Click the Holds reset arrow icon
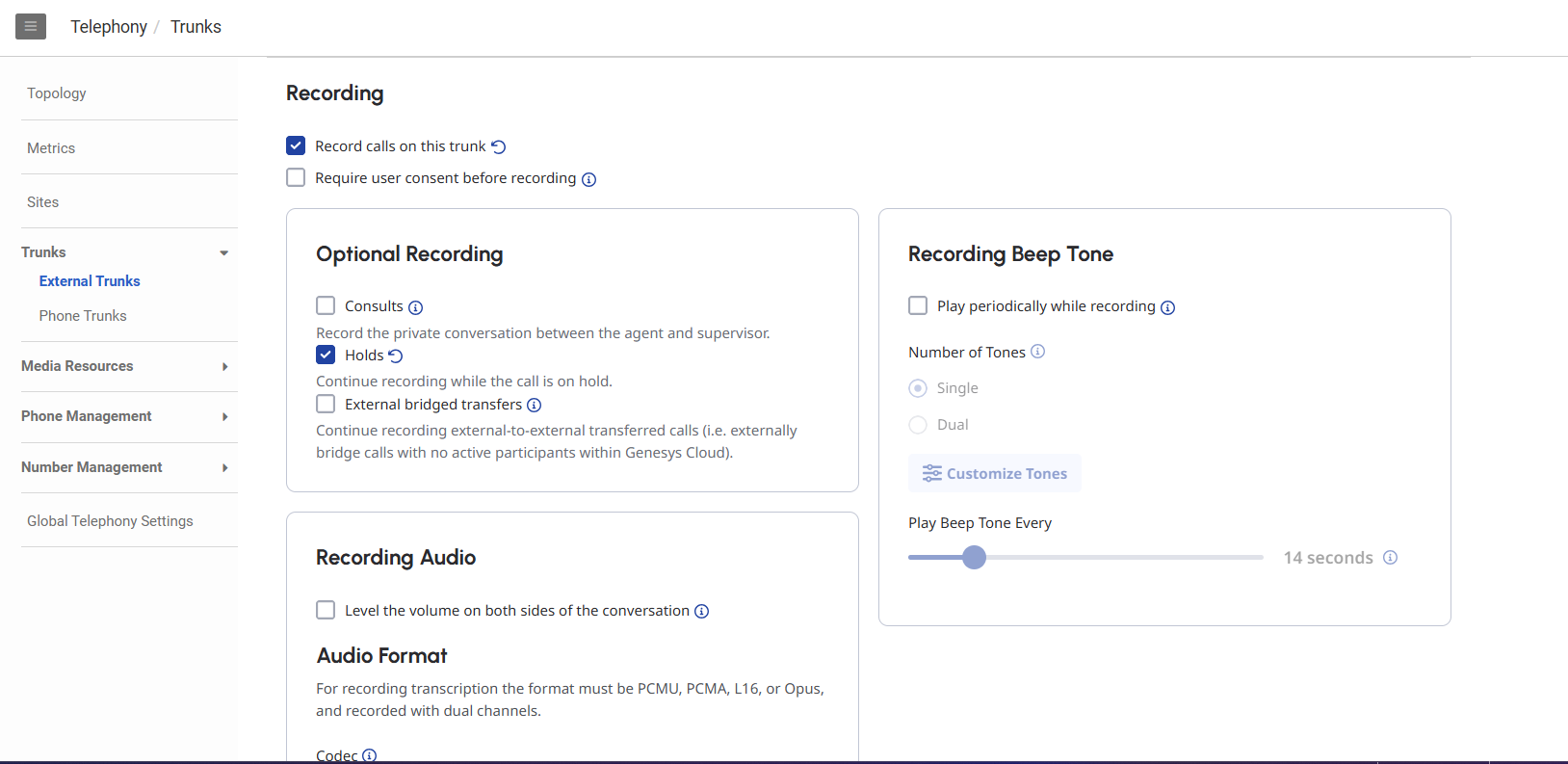Image resolution: width=1568 pixels, height=764 pixels. tap(396, 356)
